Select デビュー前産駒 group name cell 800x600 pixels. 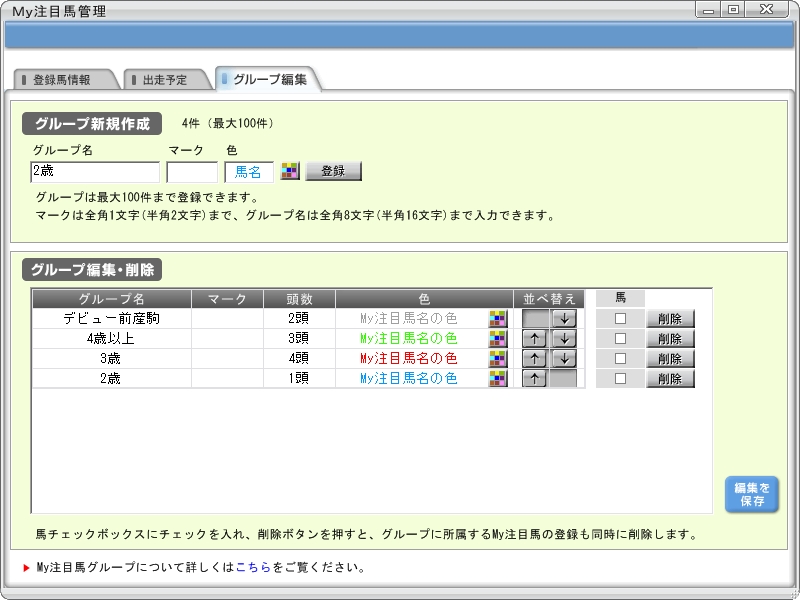tap(112, 318)
